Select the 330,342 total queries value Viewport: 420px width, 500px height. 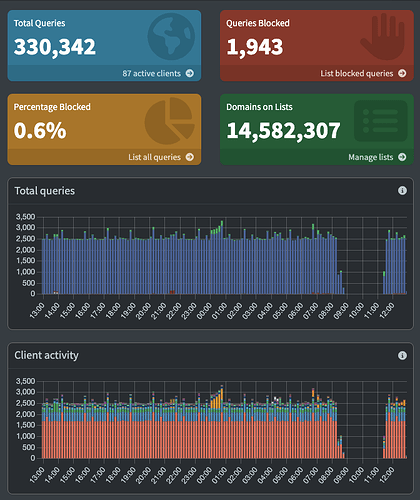tap(55, 47)
